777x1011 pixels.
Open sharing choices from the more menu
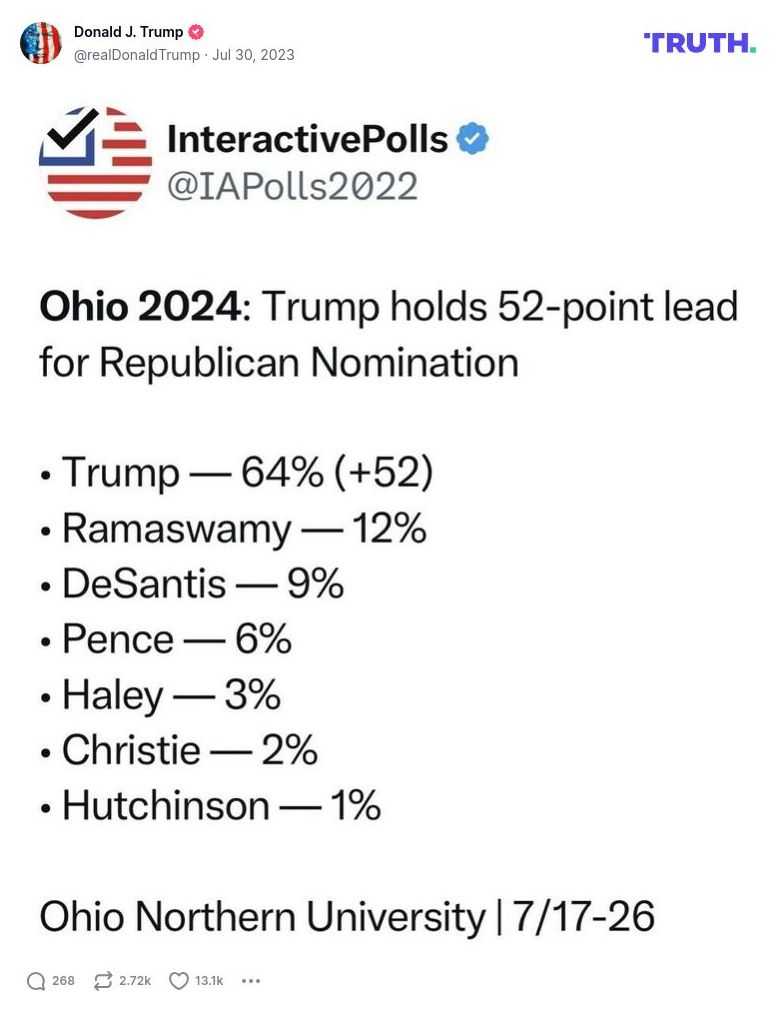tap(250, 981)
